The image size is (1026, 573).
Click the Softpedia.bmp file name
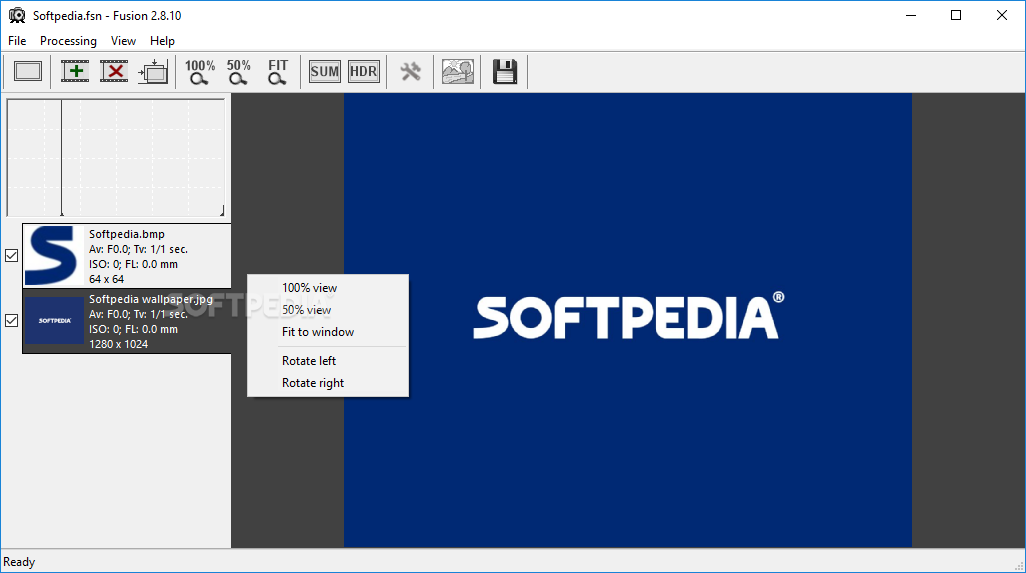click(x=127, y=234)
